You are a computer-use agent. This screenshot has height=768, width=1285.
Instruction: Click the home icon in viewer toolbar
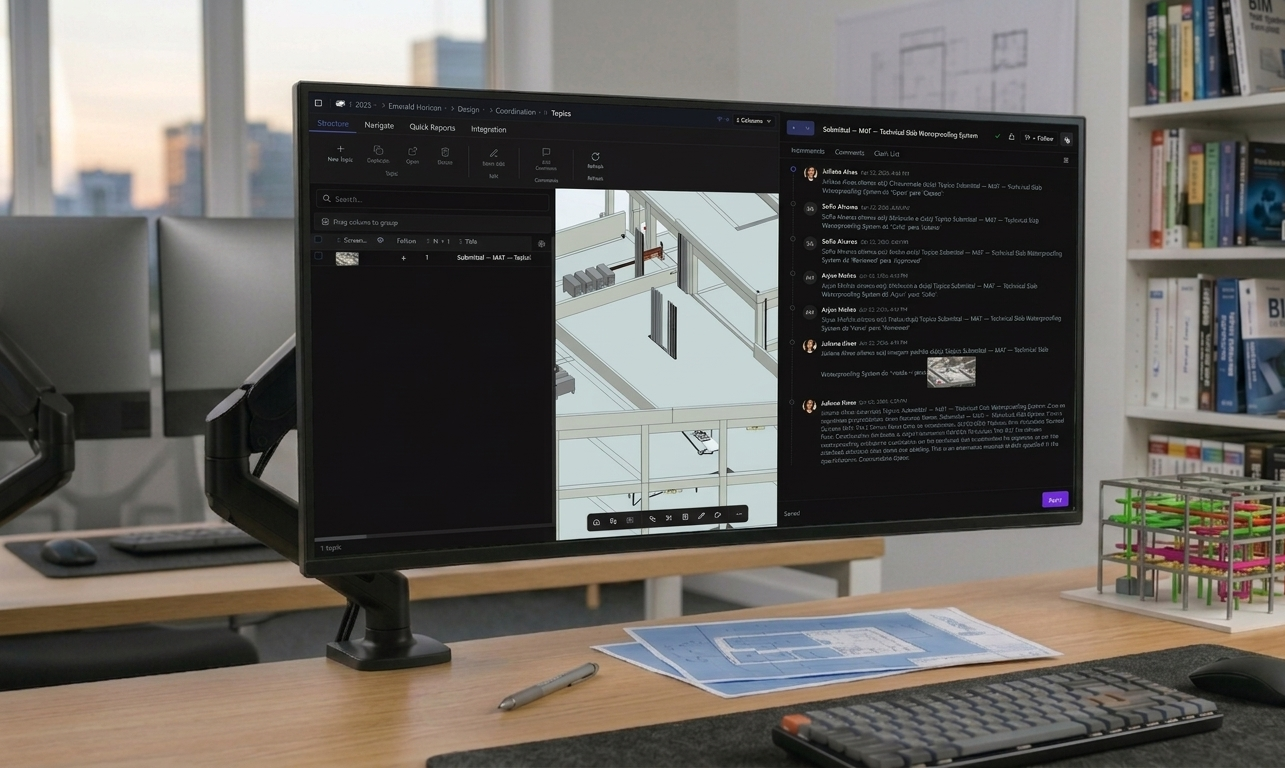596,521
